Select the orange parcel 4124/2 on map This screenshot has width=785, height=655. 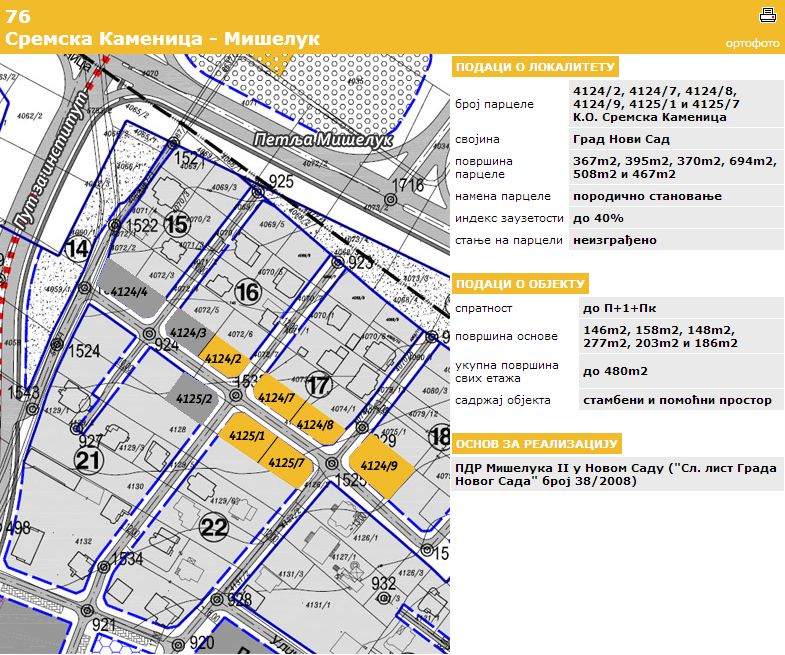pyautogui.click(x=223, y=357)
